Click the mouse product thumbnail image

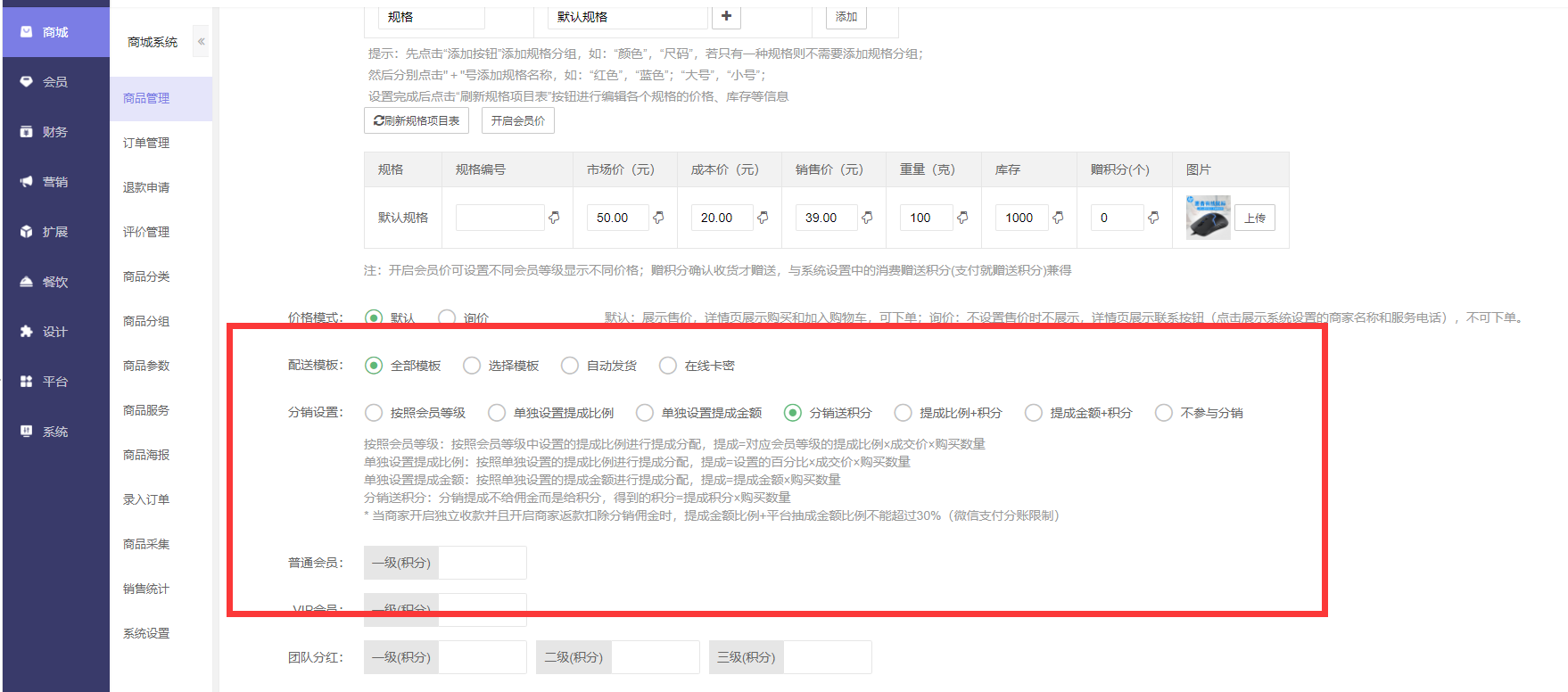tap(1208, 218)
